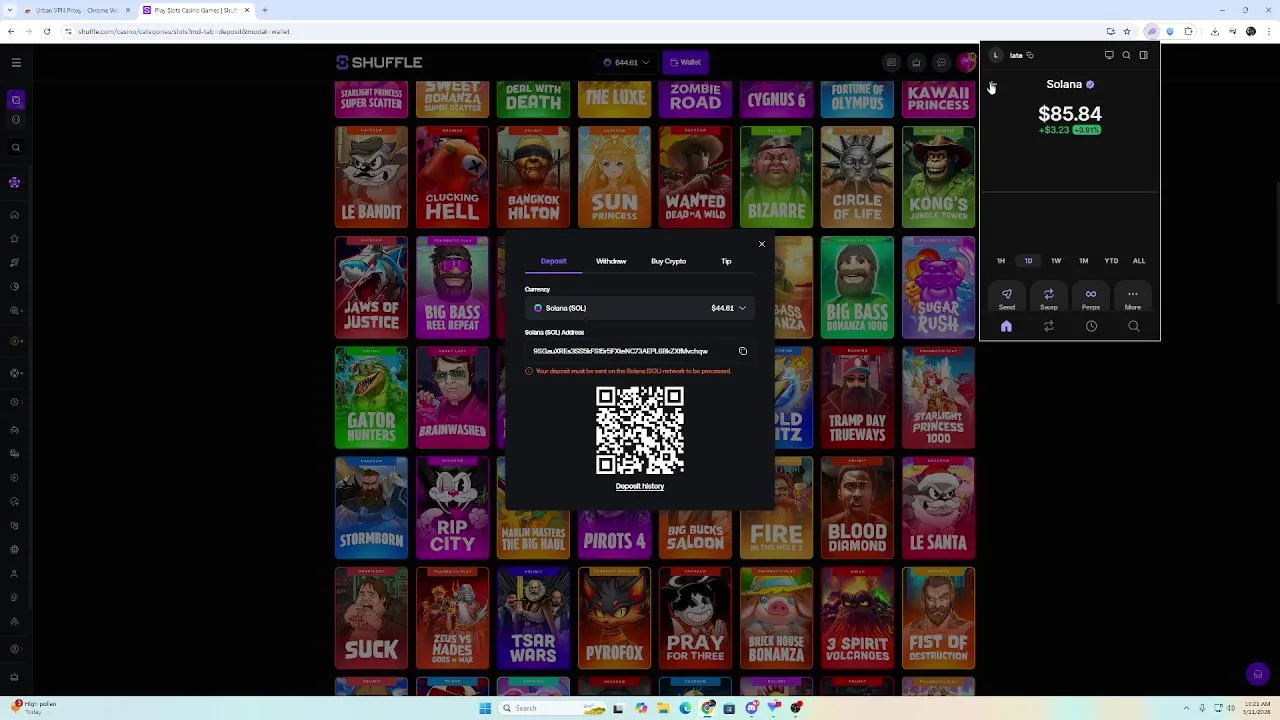Open the Sugar Rush game thumbnail

click(938, 288)
